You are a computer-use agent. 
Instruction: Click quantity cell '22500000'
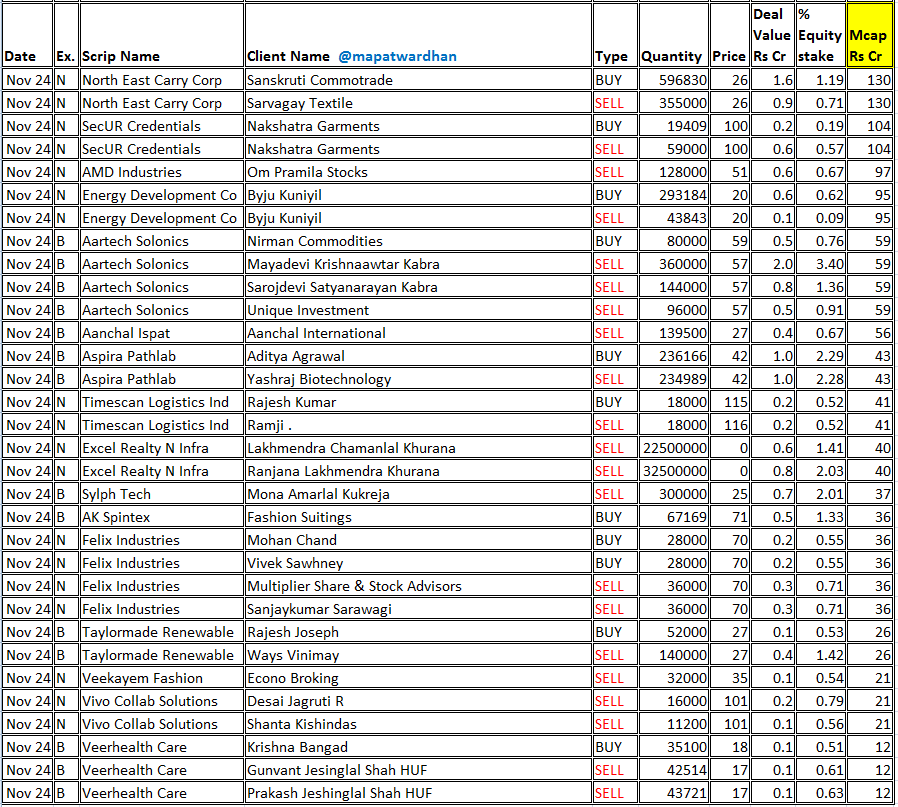674,448
